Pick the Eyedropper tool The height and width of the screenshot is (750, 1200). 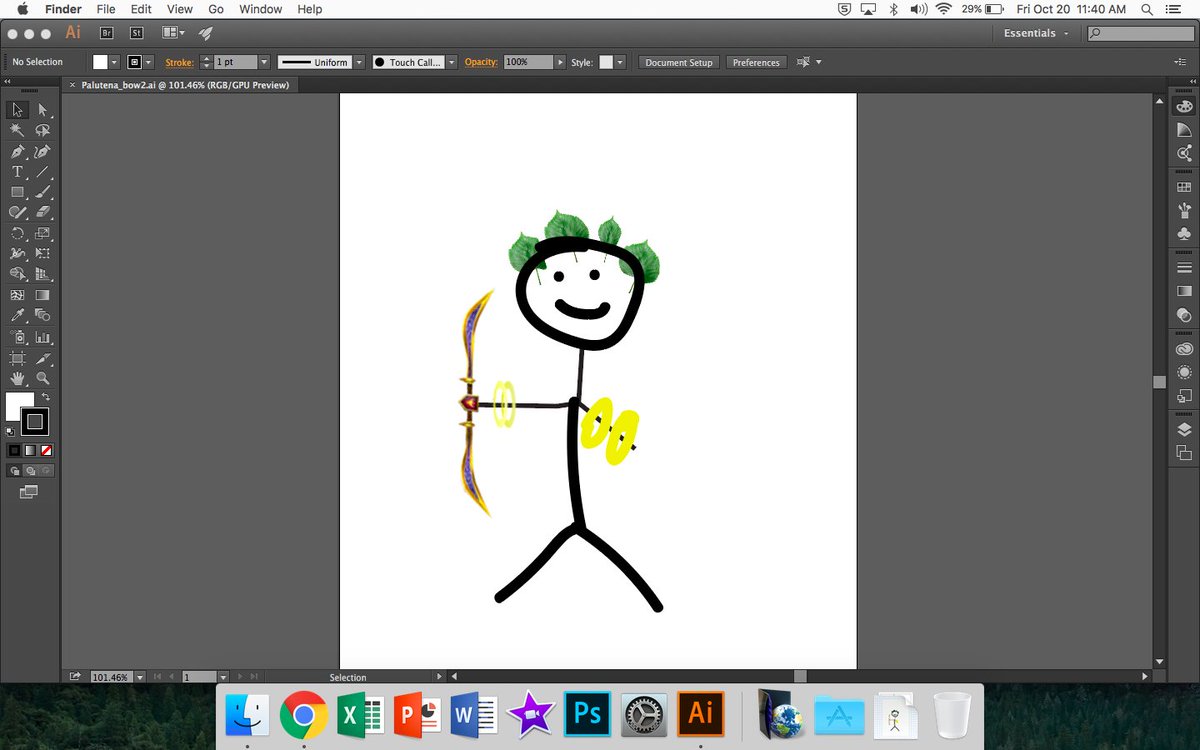coord(18,316)
